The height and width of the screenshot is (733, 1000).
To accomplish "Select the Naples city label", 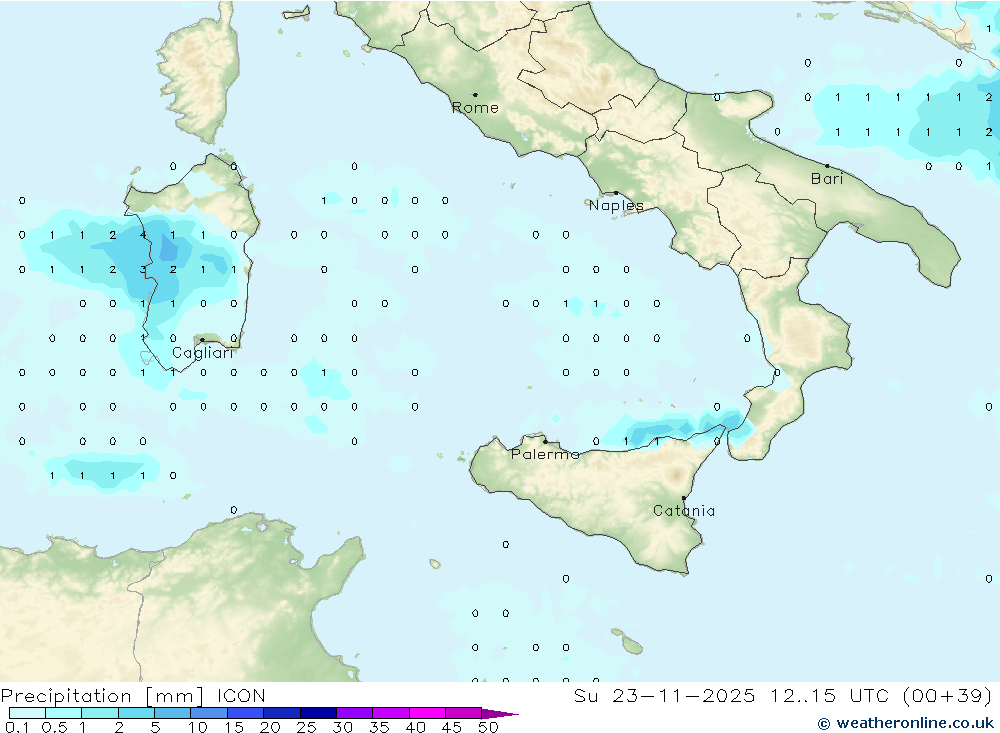I will pos(616,205).
